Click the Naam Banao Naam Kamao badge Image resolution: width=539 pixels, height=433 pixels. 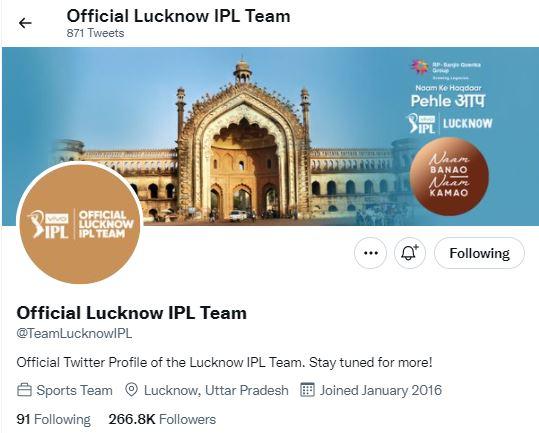449,176
